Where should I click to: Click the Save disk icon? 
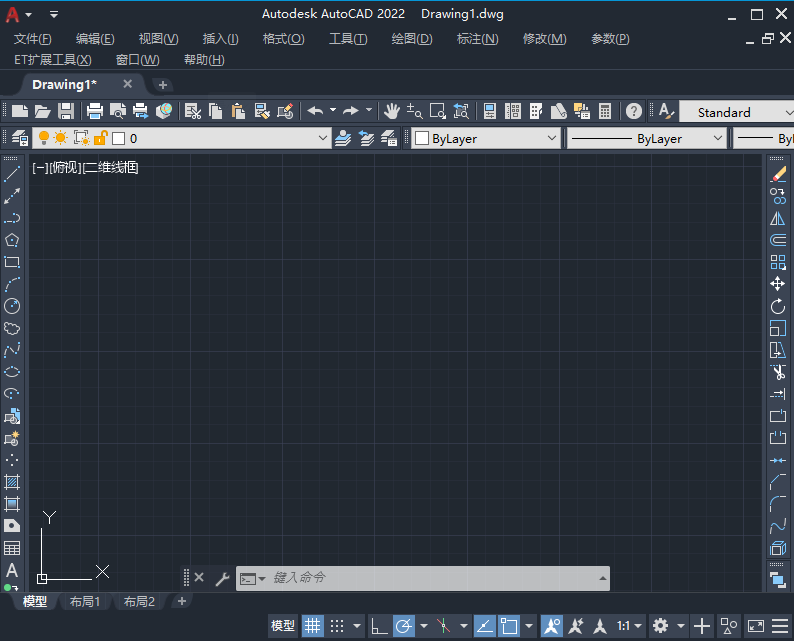66,111
